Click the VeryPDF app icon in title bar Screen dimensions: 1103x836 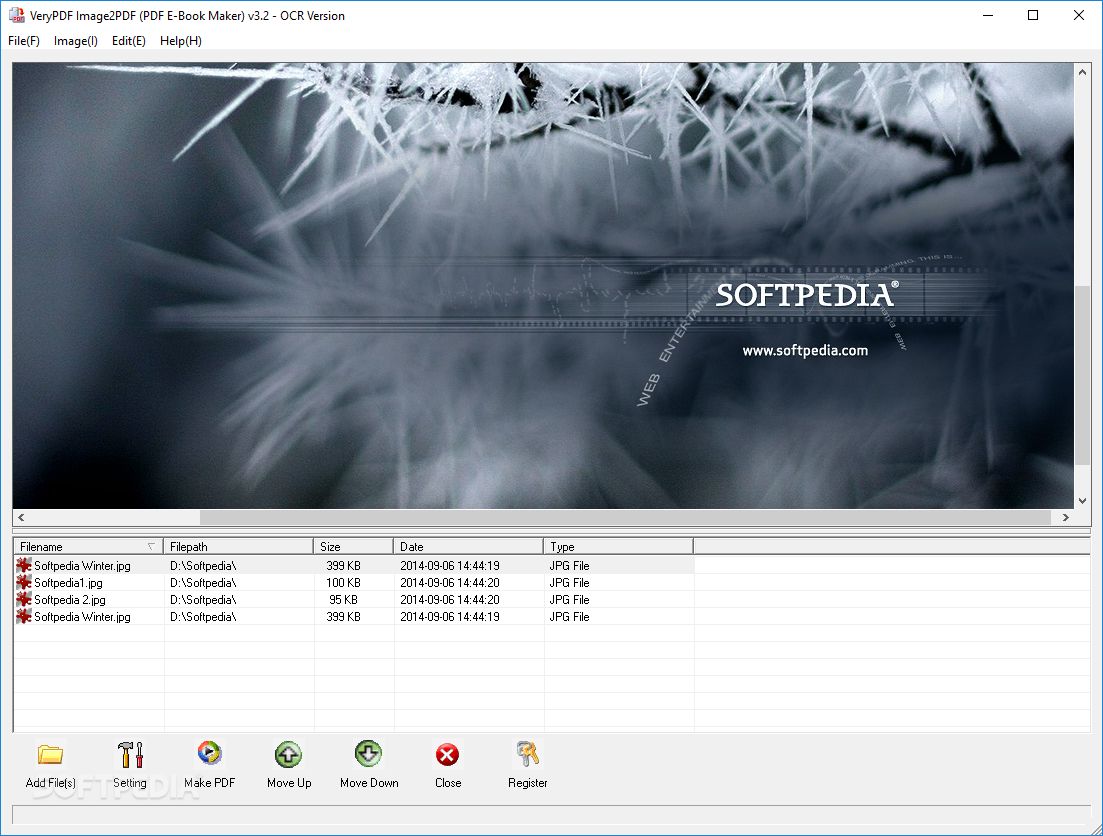point(16,15)
